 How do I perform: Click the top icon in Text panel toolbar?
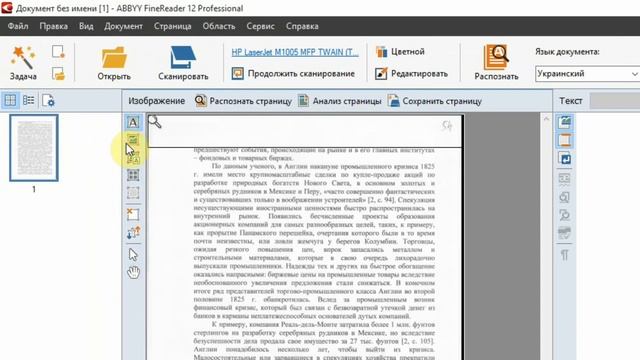[565, 122]
